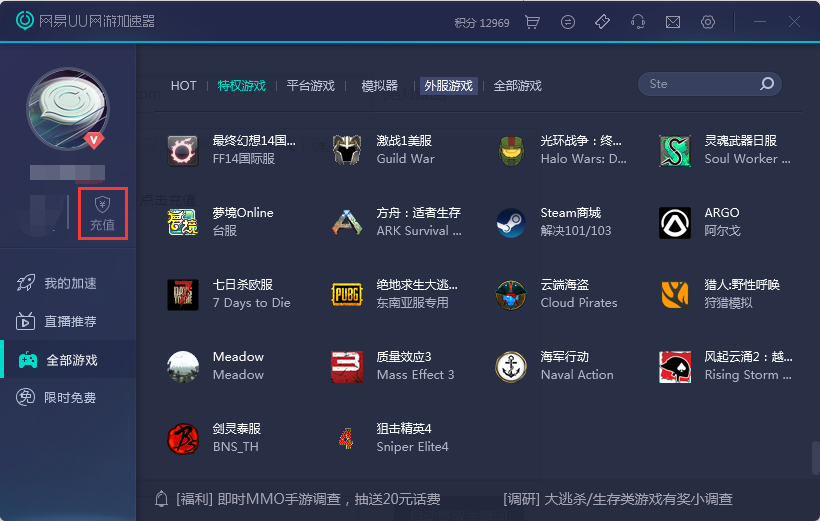Click the 充值 recharge button
Screen dimensions: 820x521
[x=102, y=213]
